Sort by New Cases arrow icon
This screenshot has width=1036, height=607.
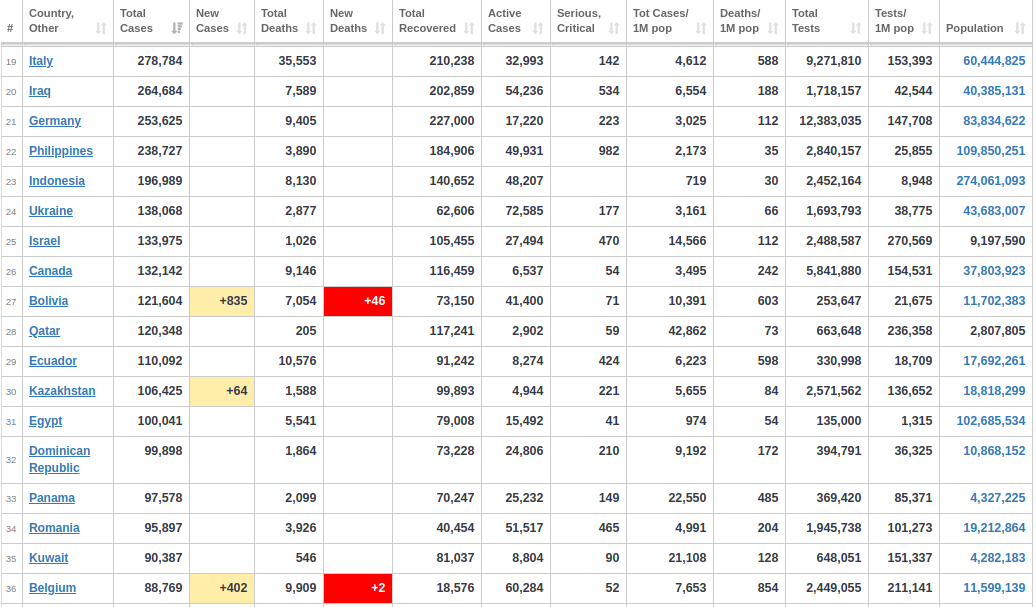[242, 28]
